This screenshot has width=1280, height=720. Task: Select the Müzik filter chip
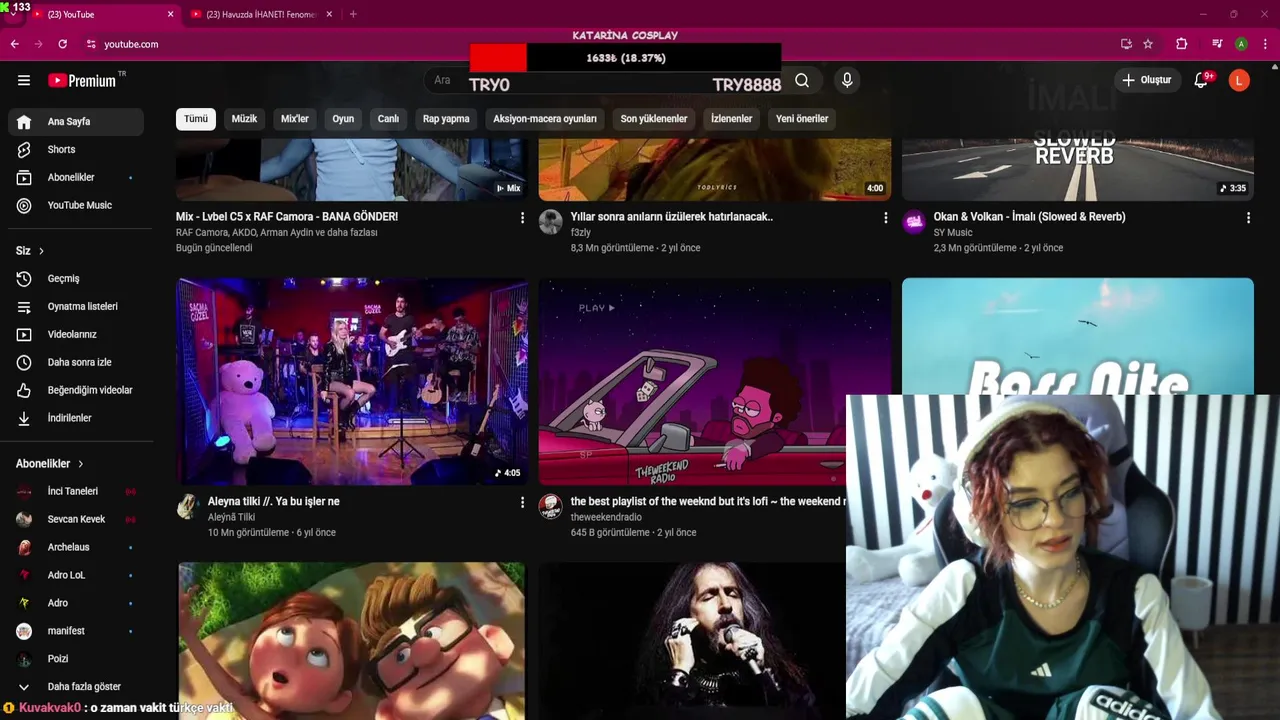244,119
